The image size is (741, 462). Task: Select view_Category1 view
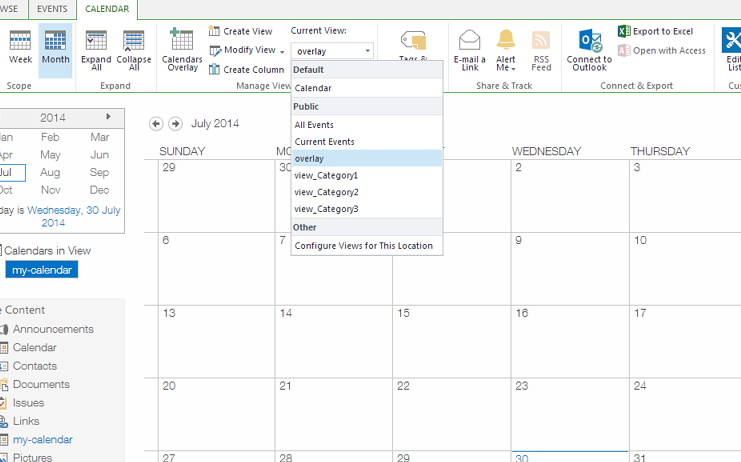tap(367, 175)
